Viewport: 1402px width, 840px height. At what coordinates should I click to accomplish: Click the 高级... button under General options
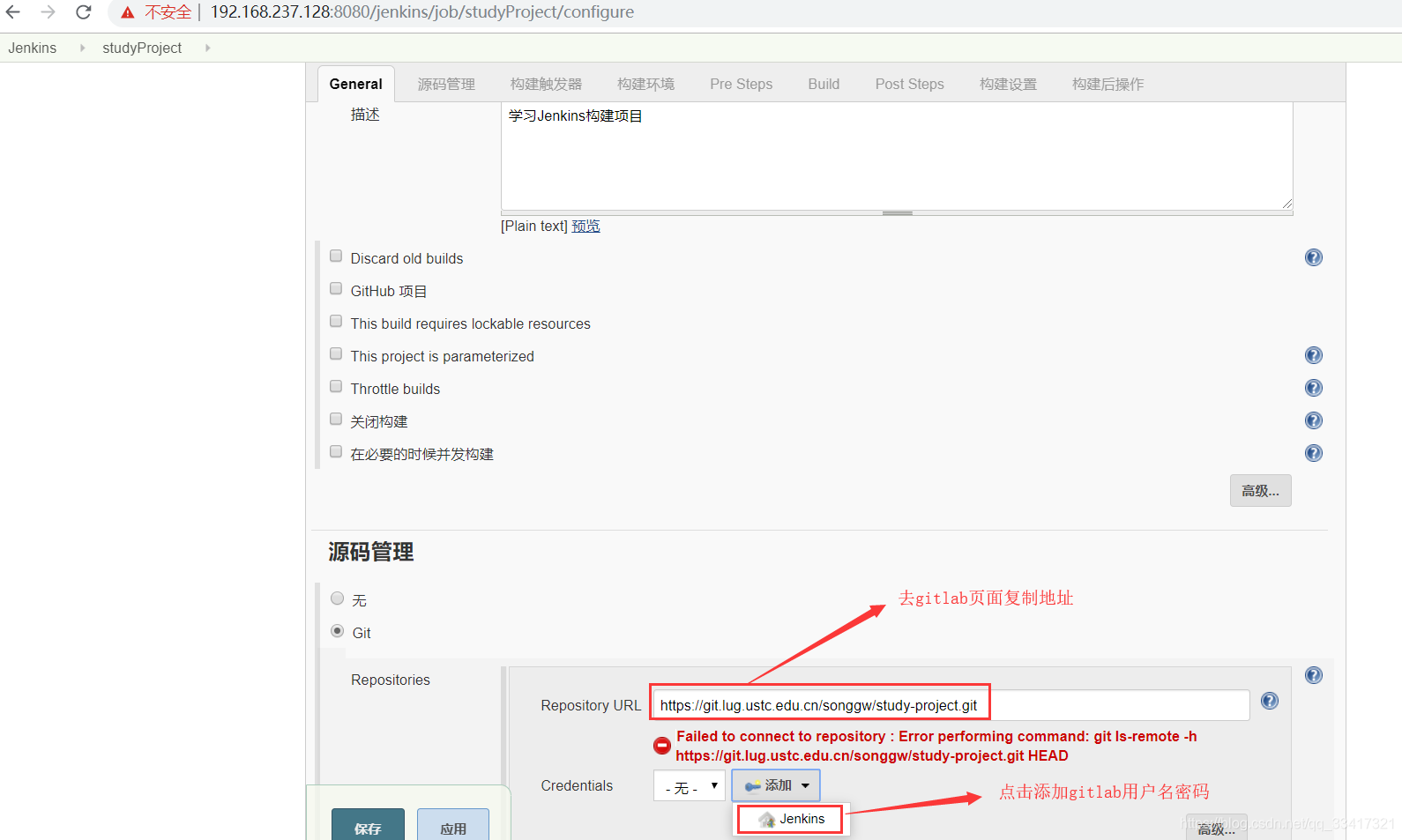[1261, 491]
